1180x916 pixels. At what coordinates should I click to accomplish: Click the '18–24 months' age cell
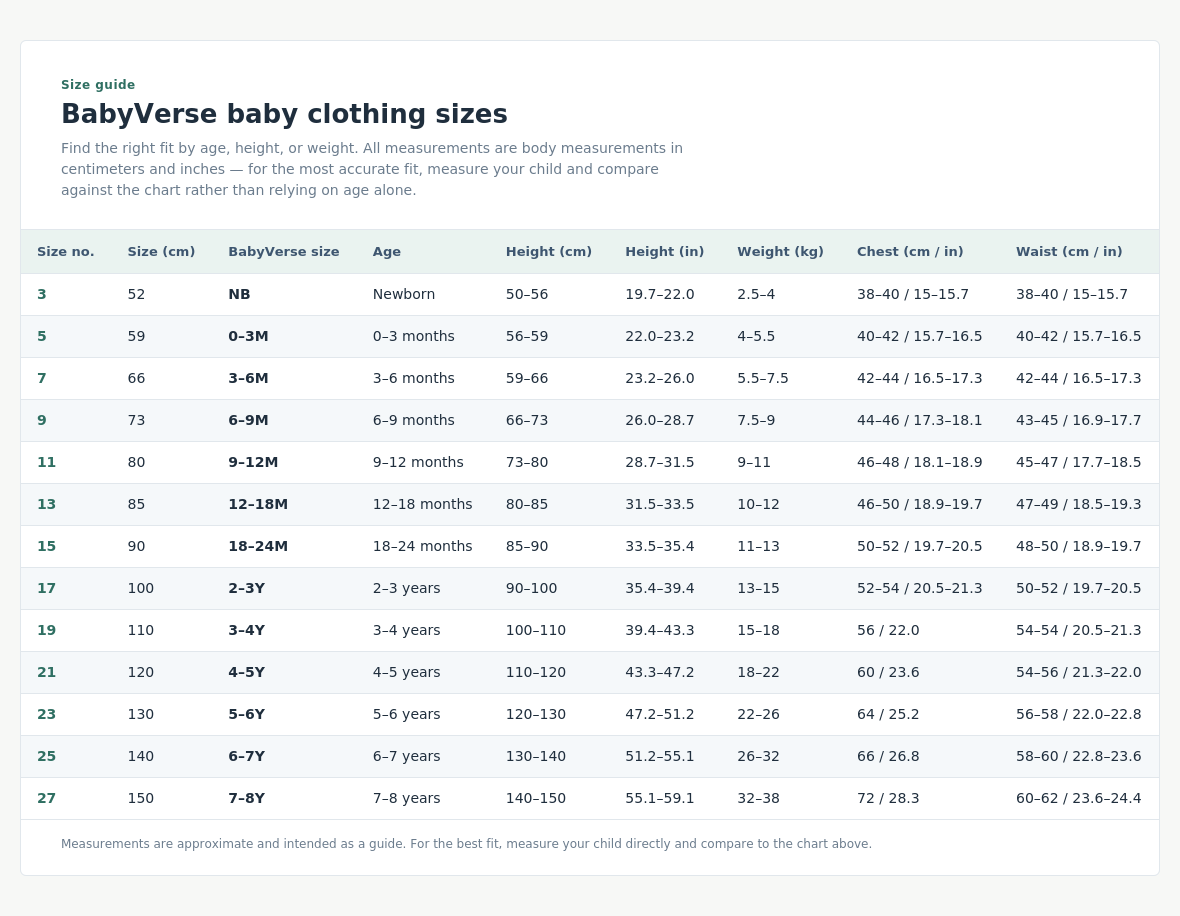[422, 547]
